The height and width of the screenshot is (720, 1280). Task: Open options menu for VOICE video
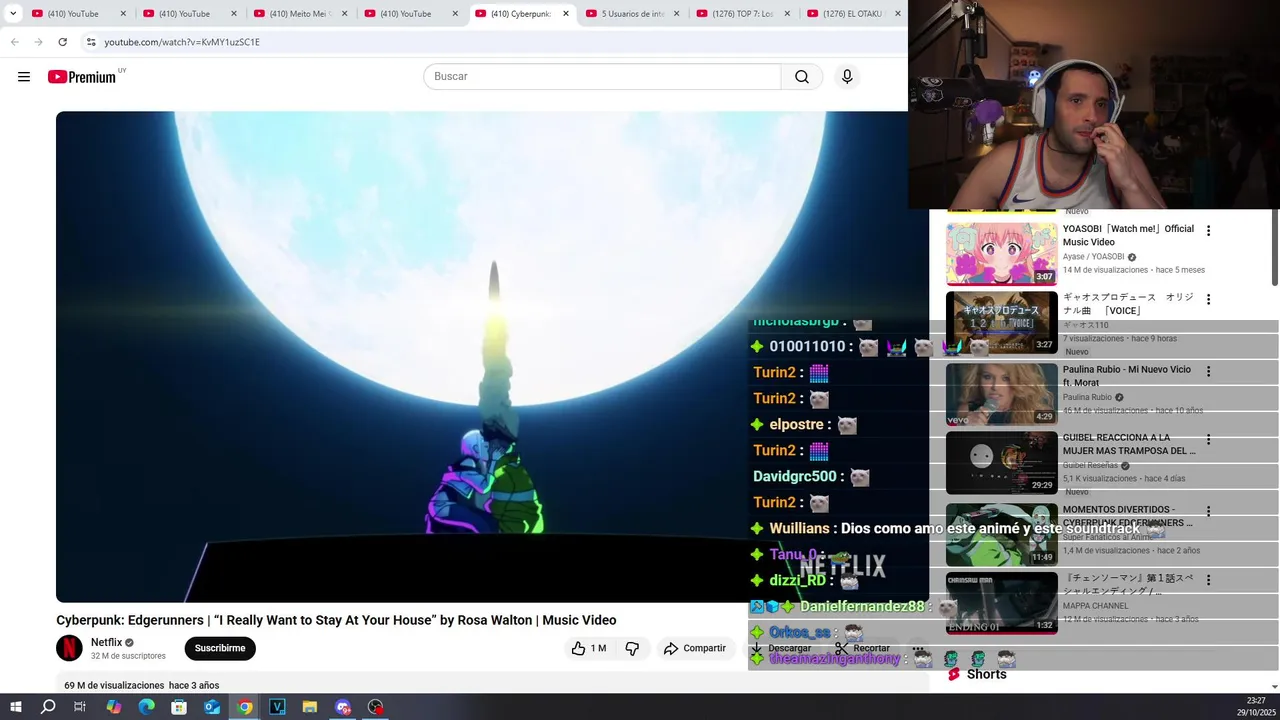(x=1208, y=299)
